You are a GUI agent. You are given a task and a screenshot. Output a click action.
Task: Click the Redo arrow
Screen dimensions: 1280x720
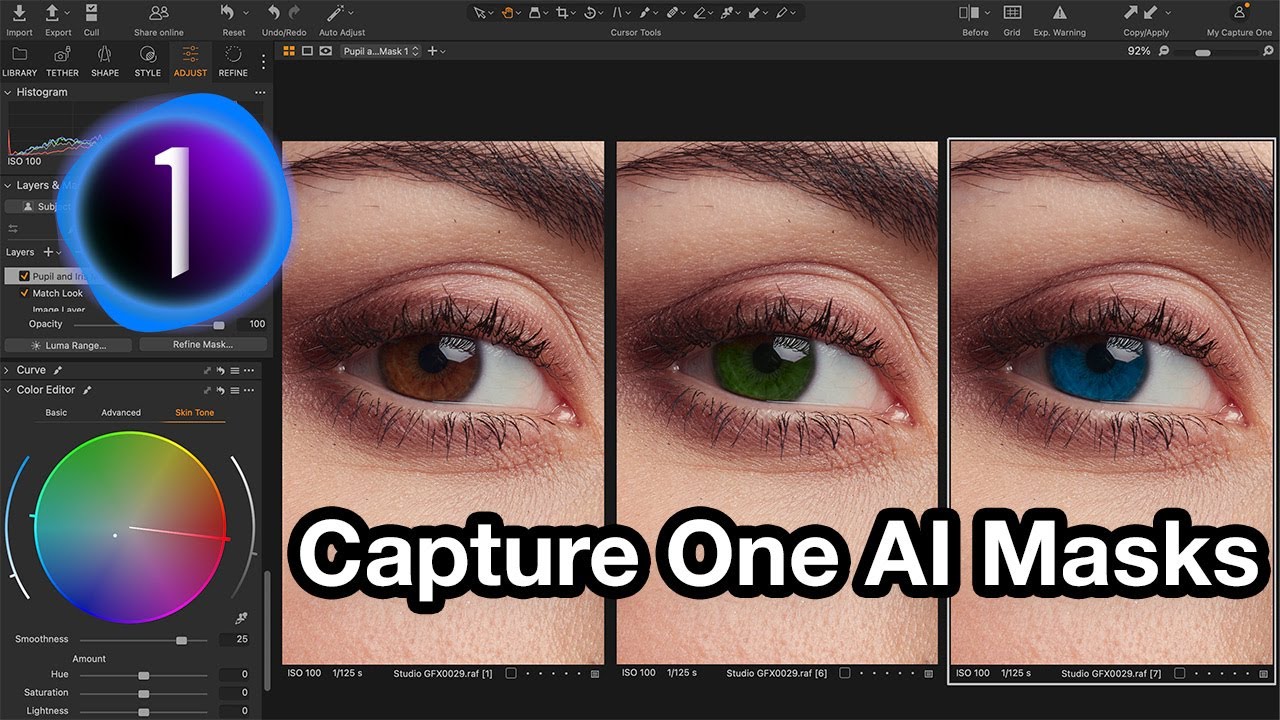point(294,13)
